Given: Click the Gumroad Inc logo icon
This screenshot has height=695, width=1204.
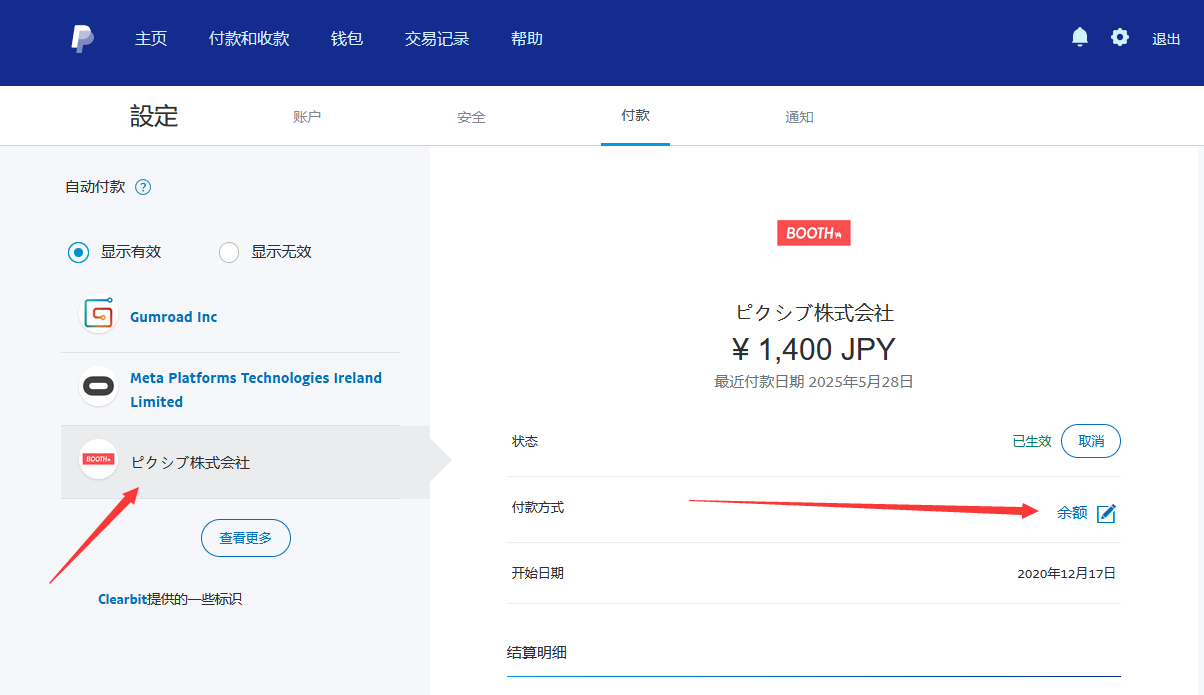Looking at the screenshot, I should (x=99, y=315).
